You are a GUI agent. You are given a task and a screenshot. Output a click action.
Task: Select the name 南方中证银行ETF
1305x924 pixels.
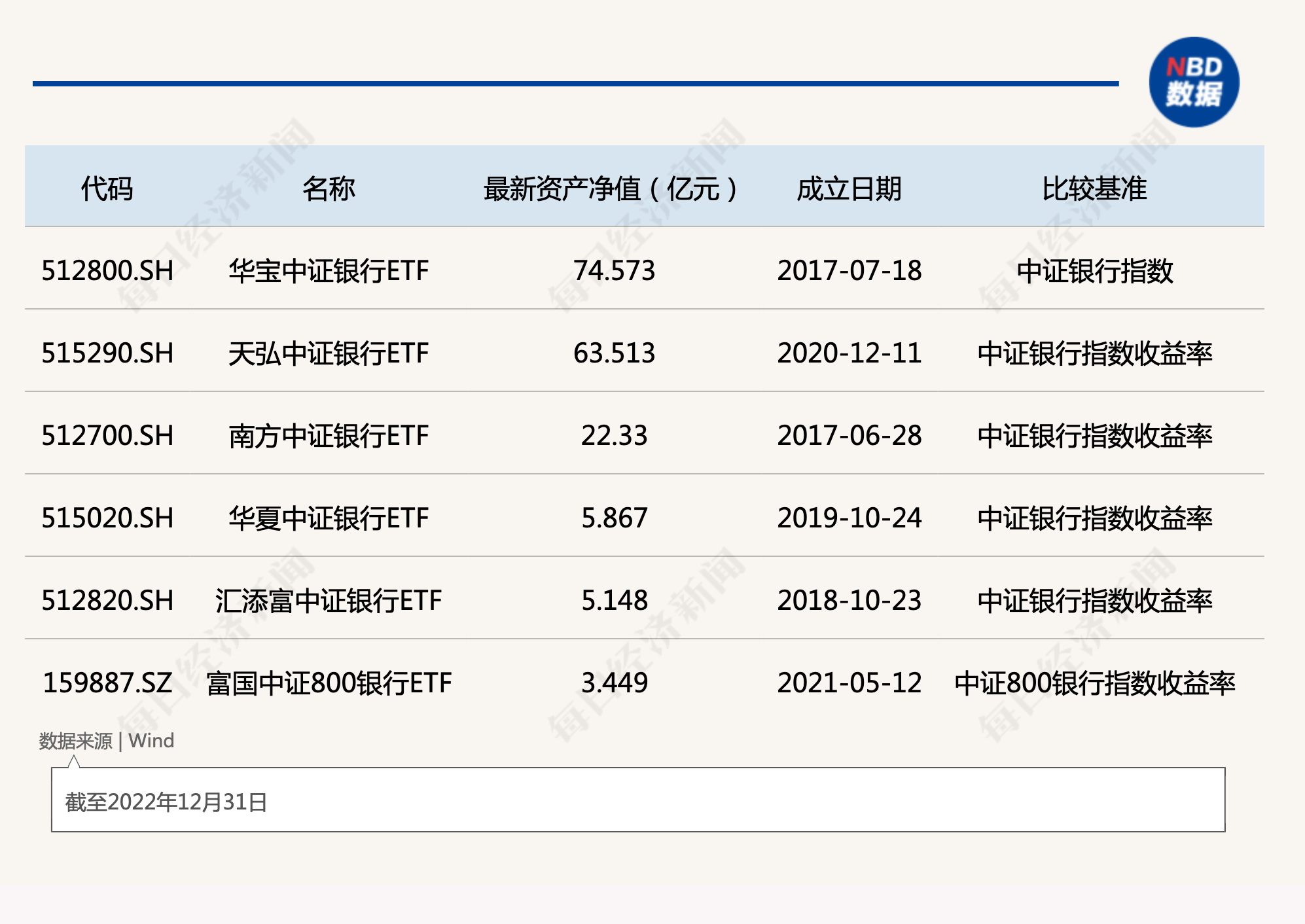pos(329,435)
